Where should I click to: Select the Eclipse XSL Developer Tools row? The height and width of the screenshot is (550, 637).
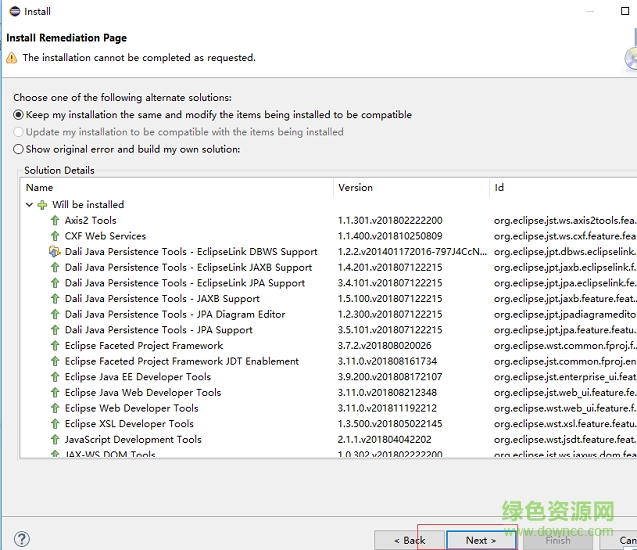(129, 424)
